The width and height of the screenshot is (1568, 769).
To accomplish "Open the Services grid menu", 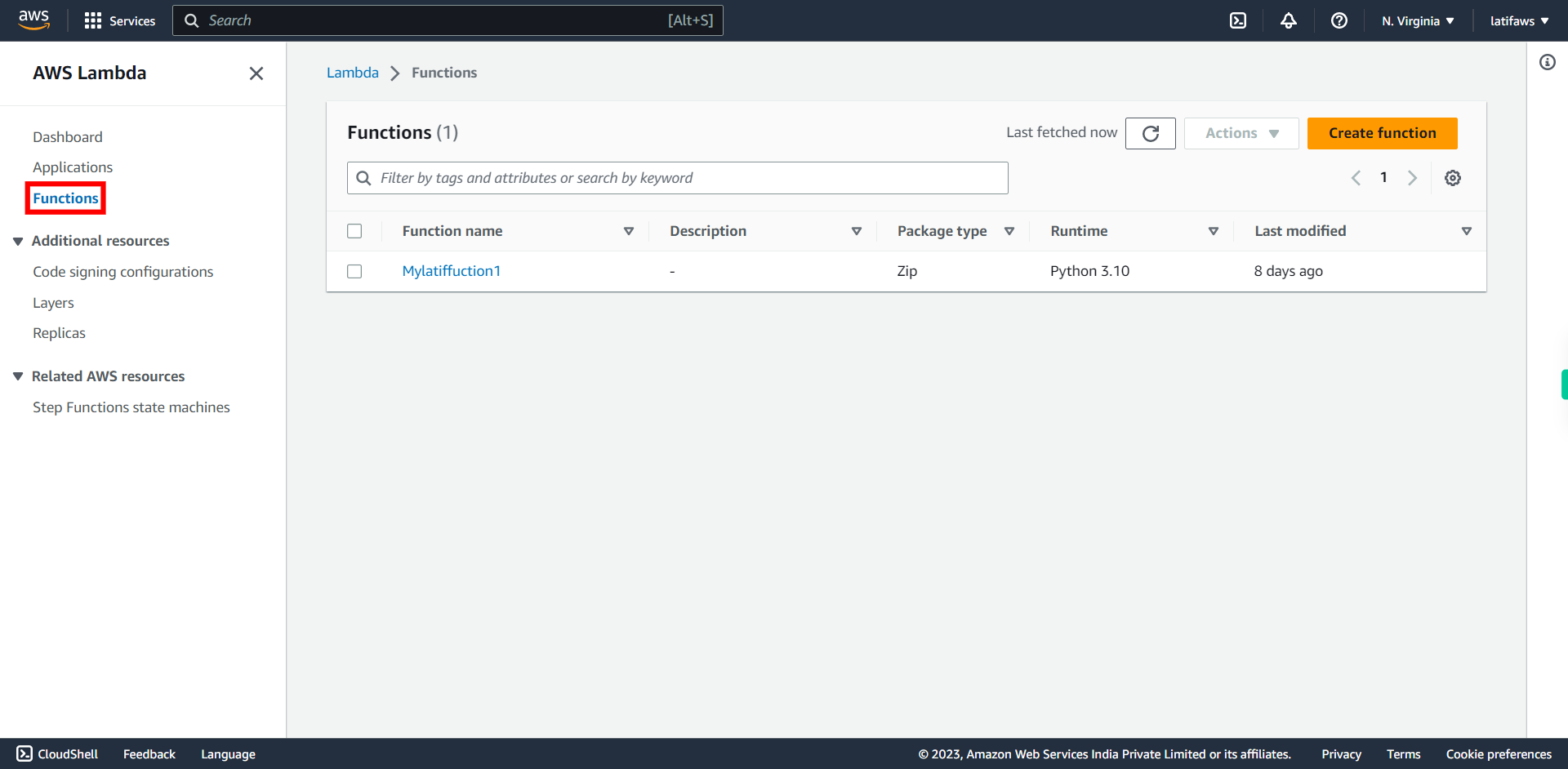I will tap(119, 20).
